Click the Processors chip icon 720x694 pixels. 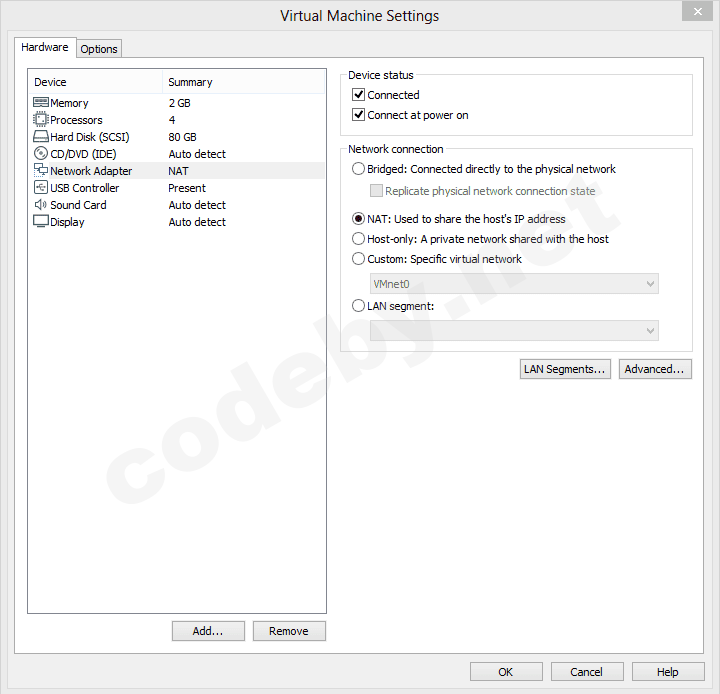(x=41, y=119)
